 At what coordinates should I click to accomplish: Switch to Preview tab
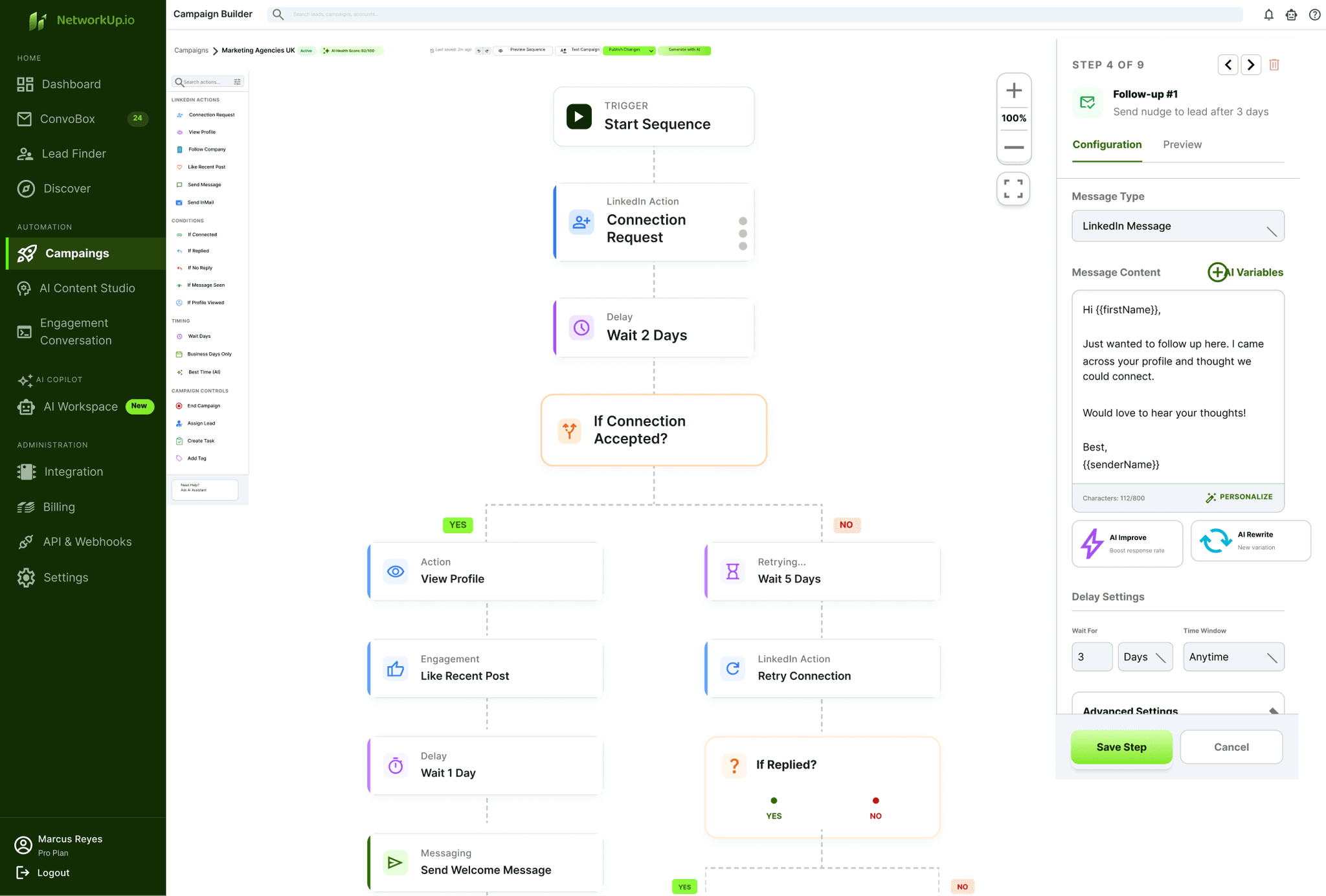1182,144
